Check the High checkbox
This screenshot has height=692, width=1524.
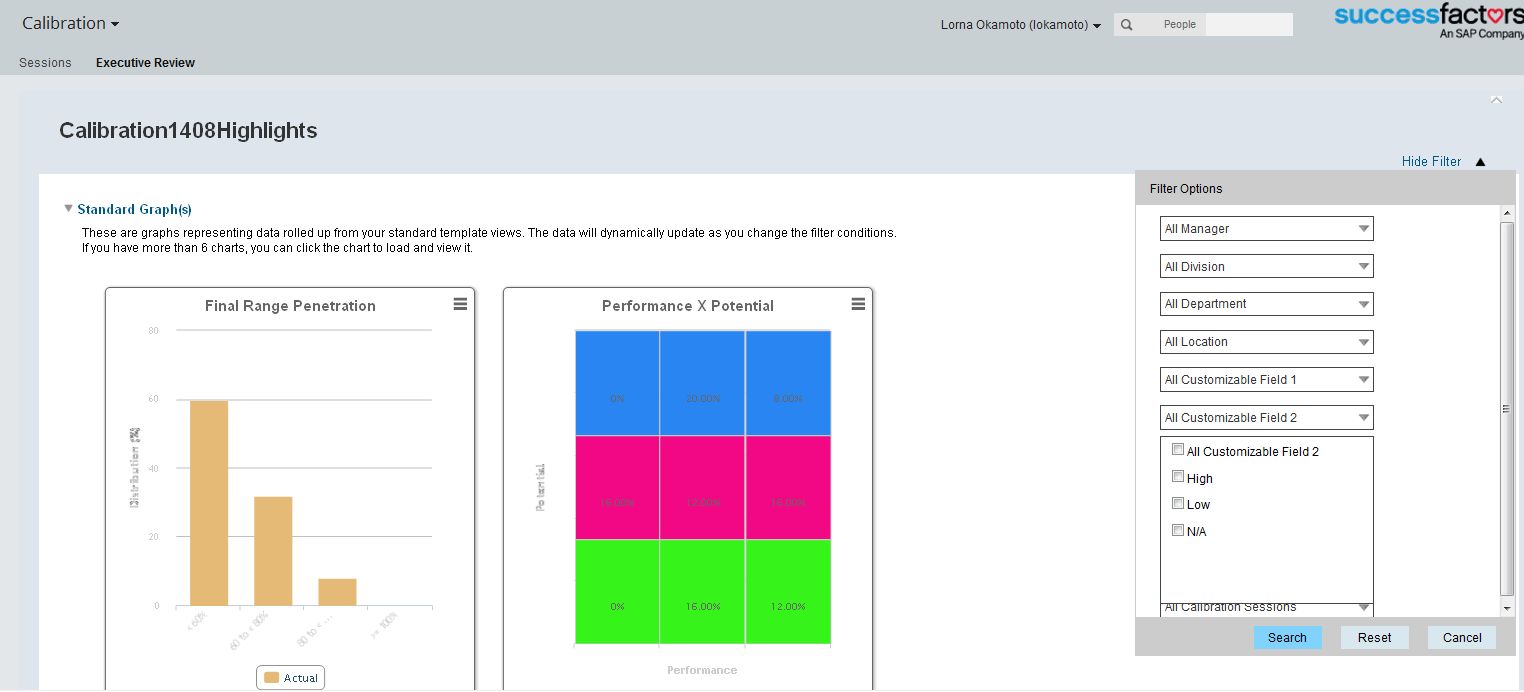pos(1178,477)
